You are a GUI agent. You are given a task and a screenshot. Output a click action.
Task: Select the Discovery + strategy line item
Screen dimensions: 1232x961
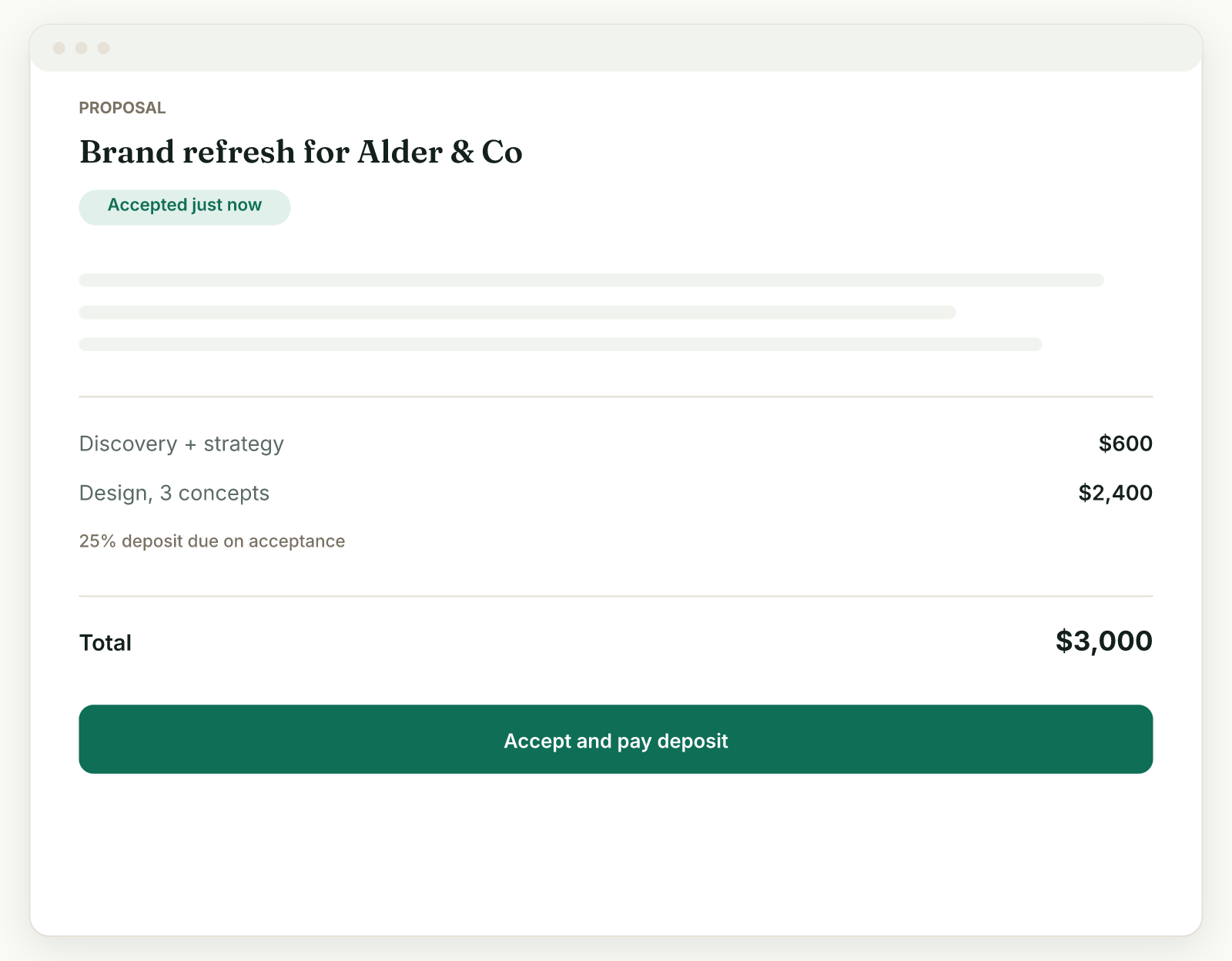click(182, 444)
